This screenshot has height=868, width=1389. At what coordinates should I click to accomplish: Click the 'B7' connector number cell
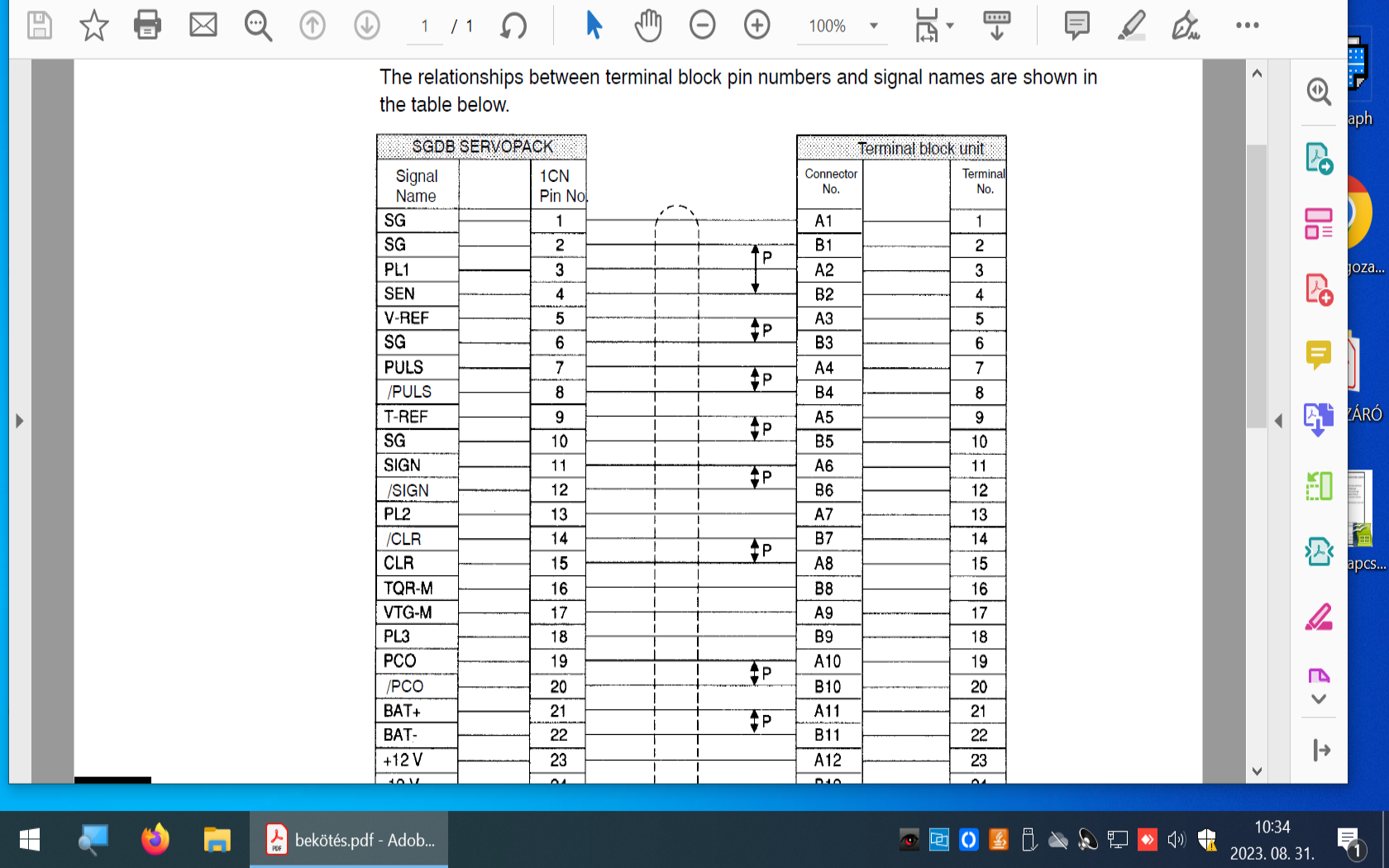point(829,539)
